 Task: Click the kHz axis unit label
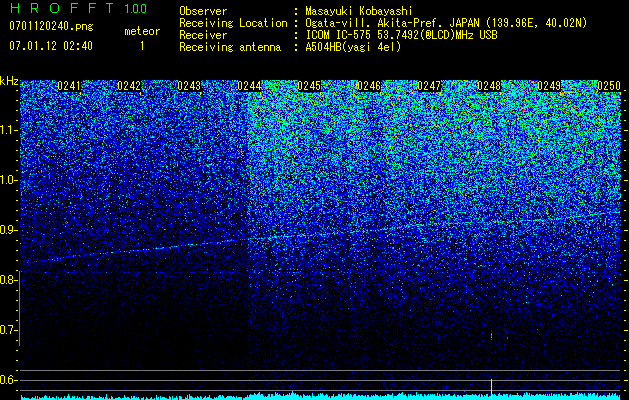[x=9, y=81]
